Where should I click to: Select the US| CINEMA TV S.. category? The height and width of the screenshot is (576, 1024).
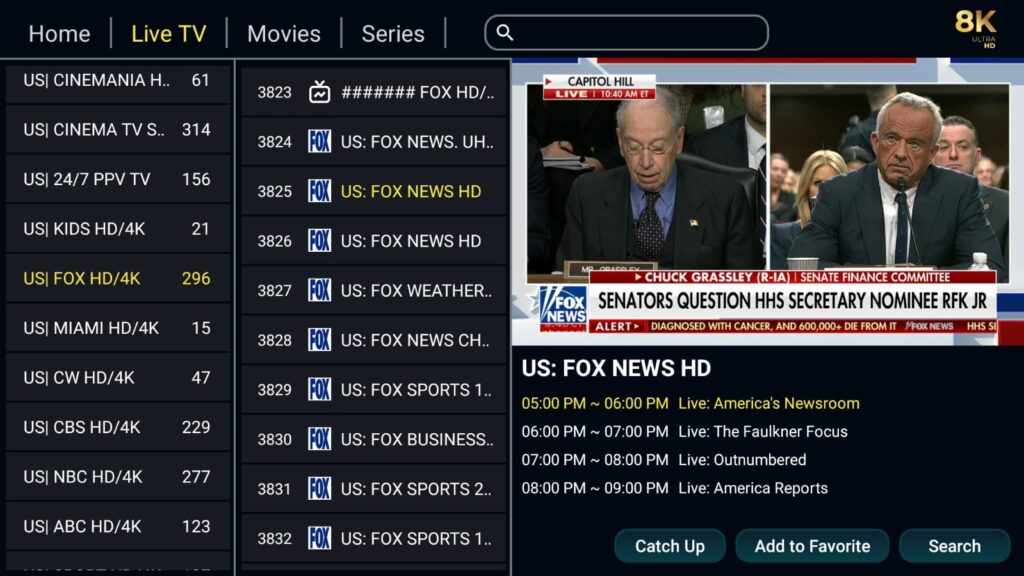click(x=118, y=129)
